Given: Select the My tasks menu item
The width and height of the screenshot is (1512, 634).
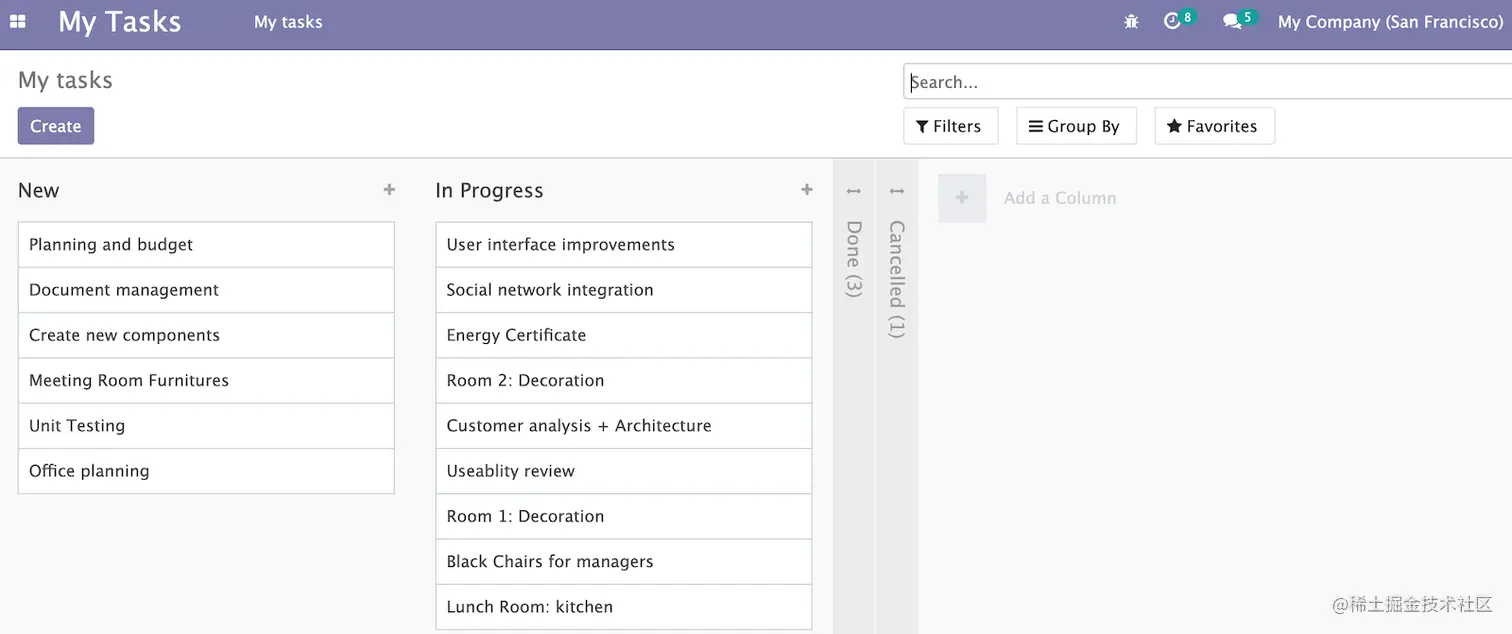Looking at the screenshot, I should tap(288, 22).
